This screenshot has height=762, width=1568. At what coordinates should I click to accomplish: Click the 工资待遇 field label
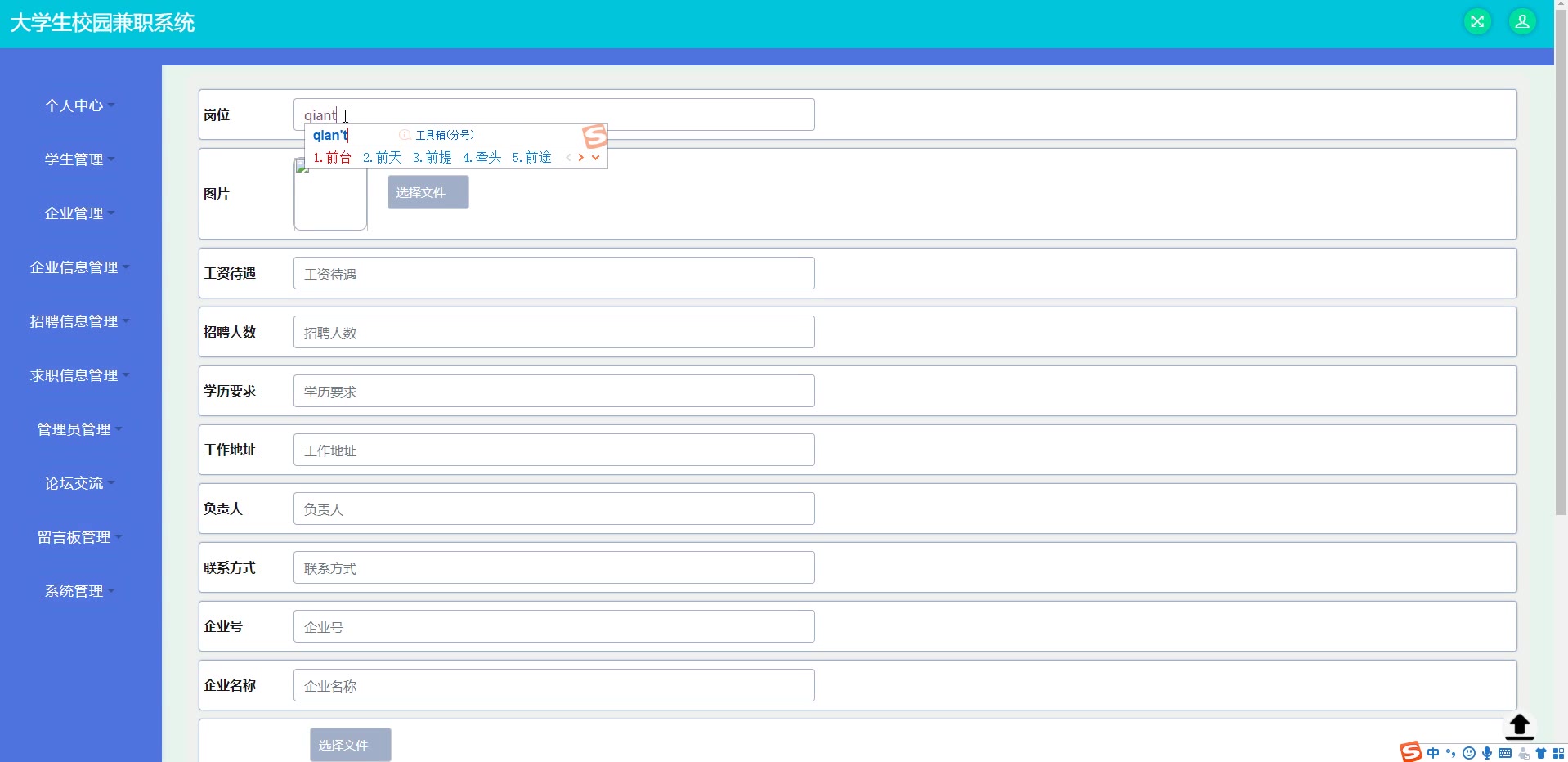tap(230, 273)
